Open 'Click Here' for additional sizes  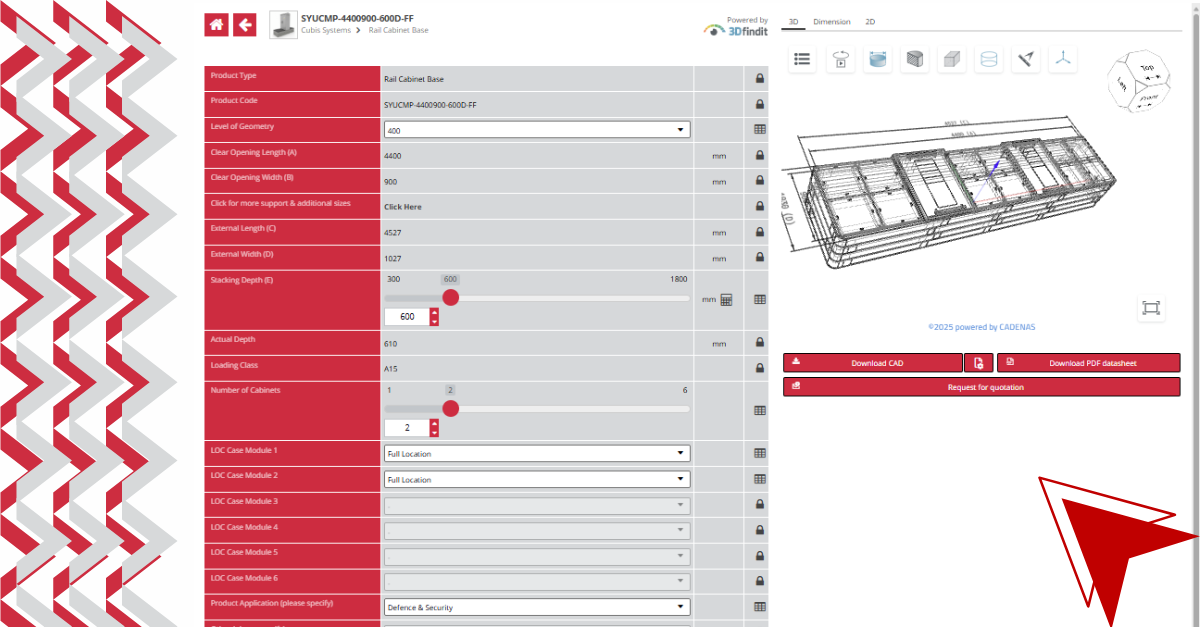coord(403,207)
